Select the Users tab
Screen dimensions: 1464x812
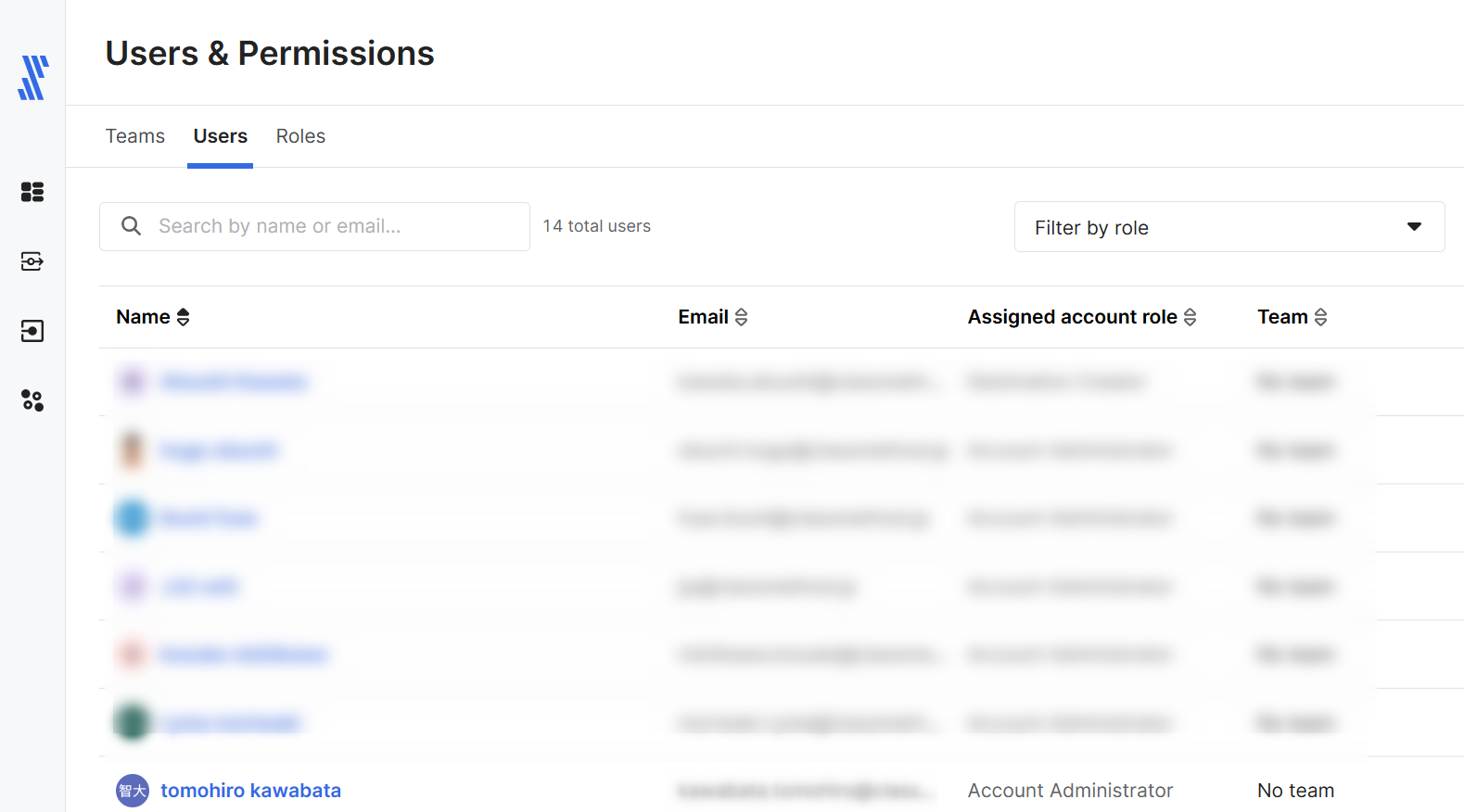(220, 136)
